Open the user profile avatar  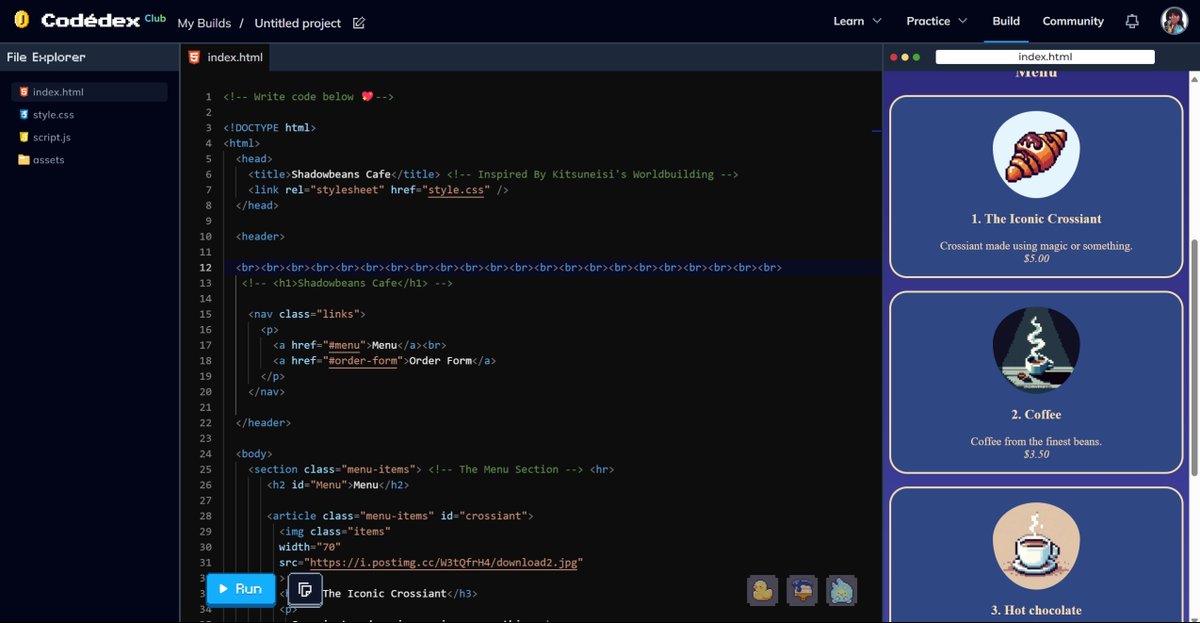1174,21
